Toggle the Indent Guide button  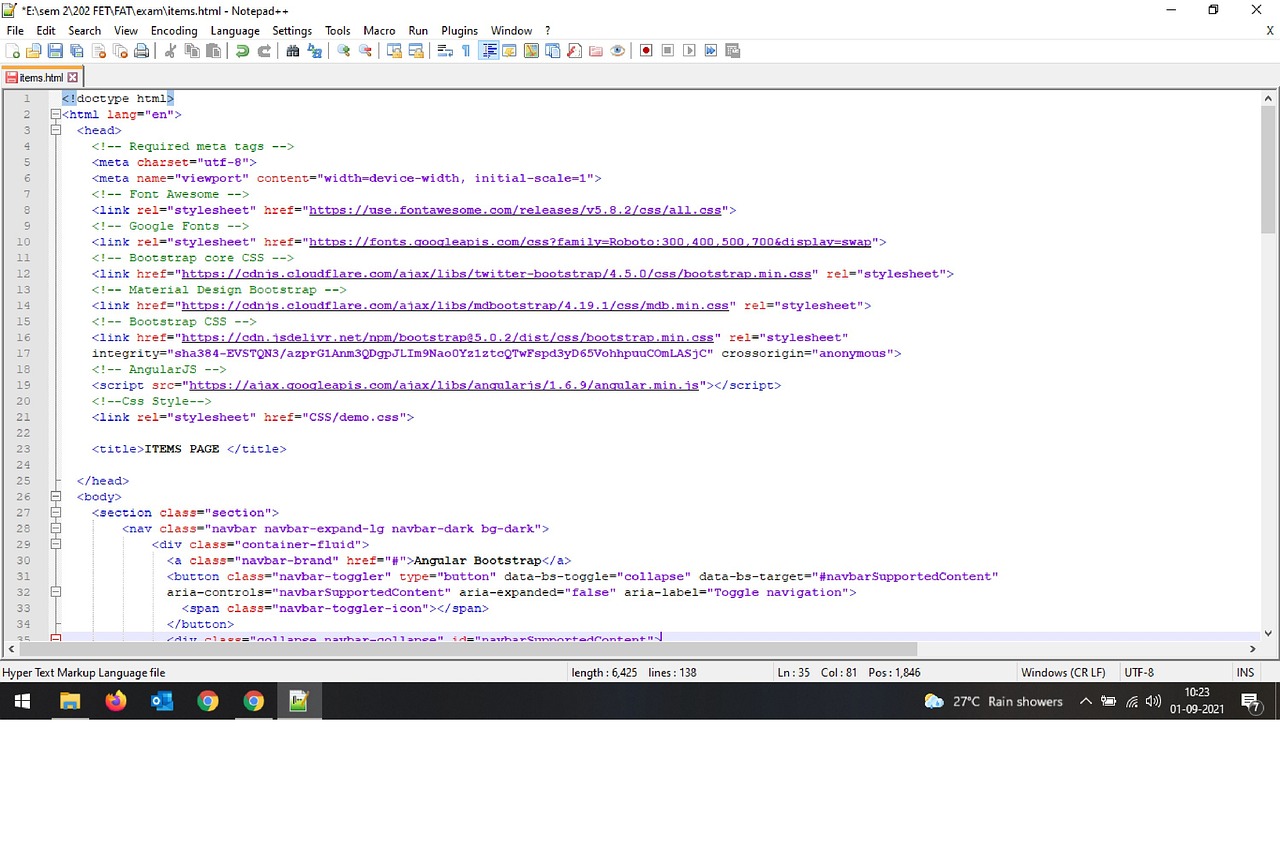pyautogui.click(x=489, y=51)
